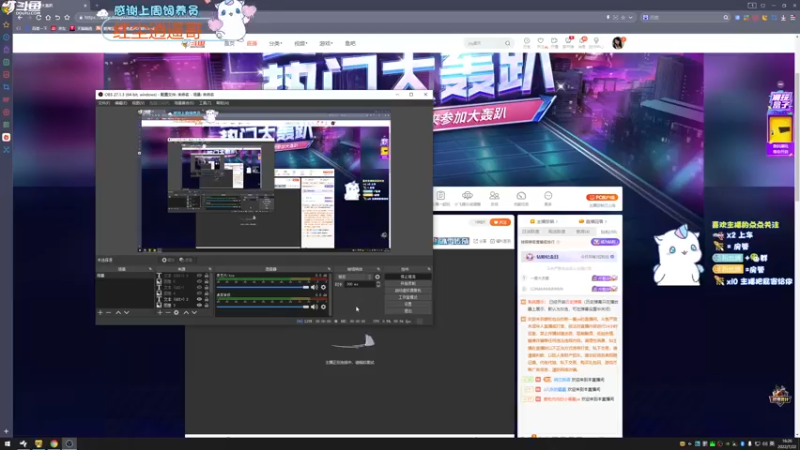Open the scene transition type dropdown in OBS
Screen dimensions: 800x450
pos(354,277)
